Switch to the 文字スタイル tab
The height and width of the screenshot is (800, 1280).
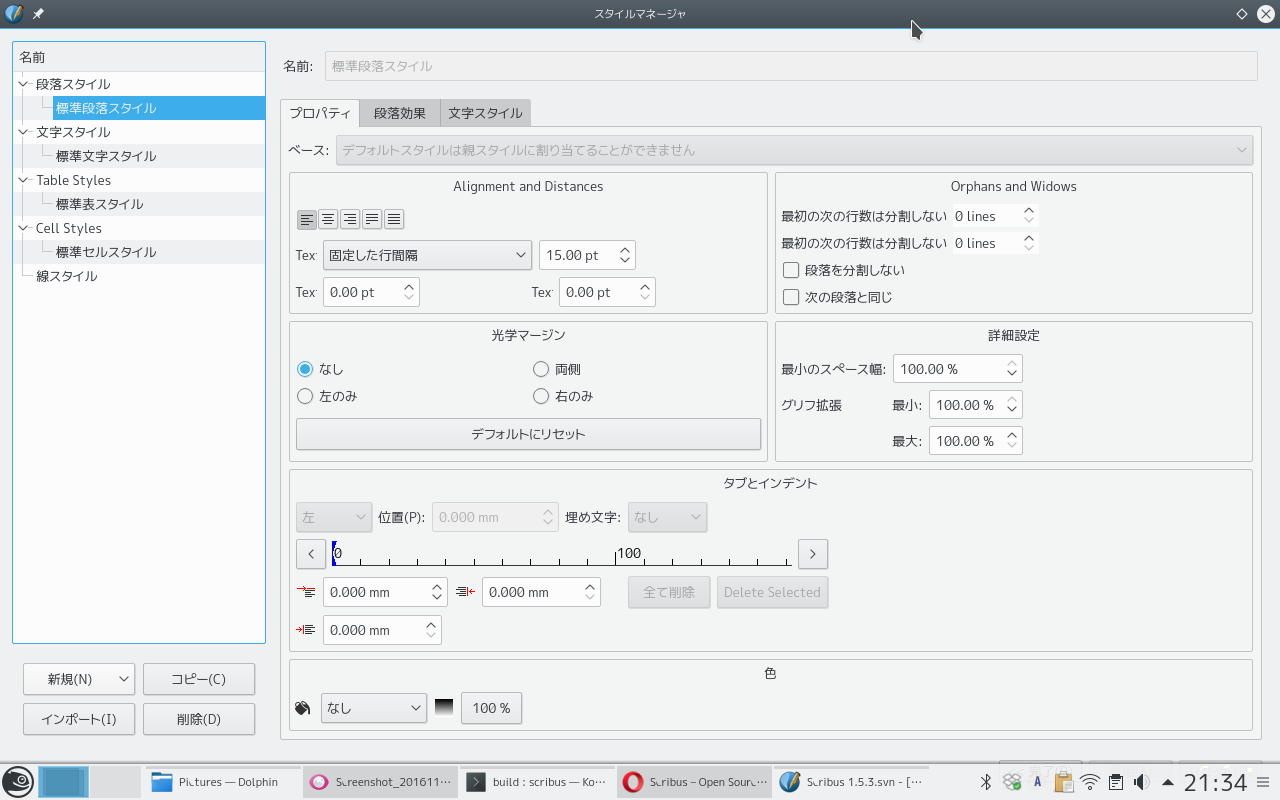point(485,113)
